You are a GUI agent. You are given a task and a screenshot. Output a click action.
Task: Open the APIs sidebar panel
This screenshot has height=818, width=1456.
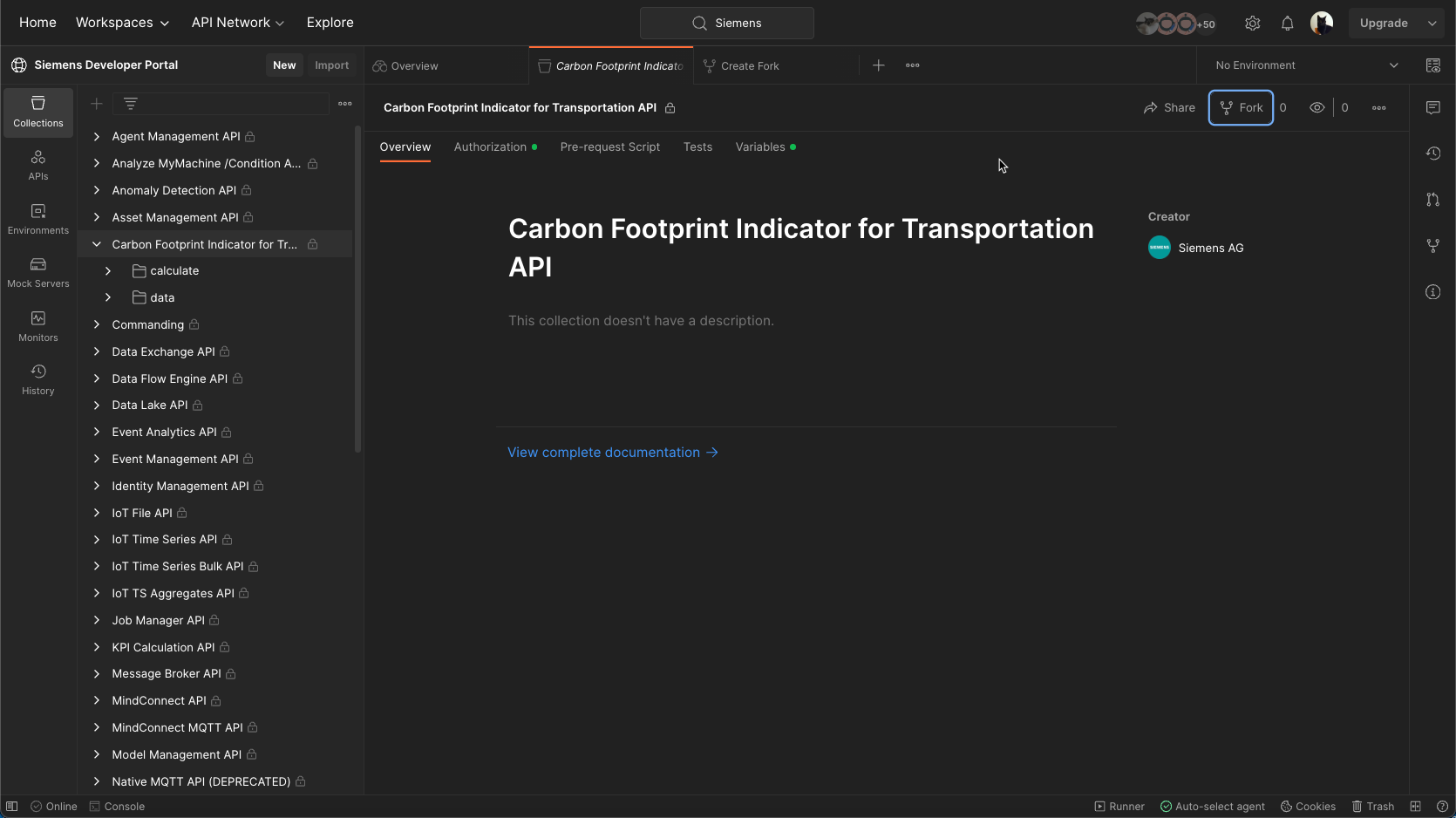(38, 165)
